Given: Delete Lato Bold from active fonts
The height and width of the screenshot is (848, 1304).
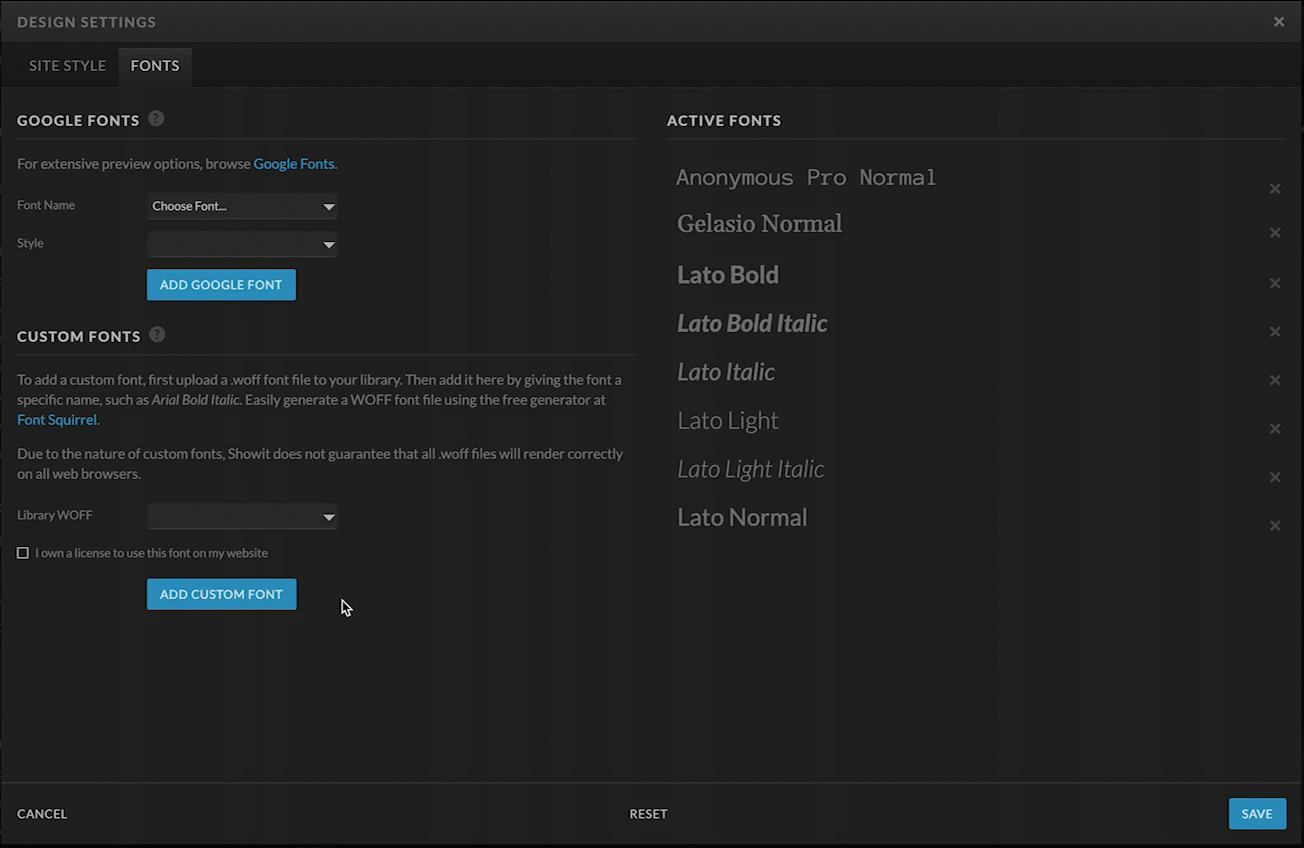Looking at the screenshot, I should [x=1275, y=283].
